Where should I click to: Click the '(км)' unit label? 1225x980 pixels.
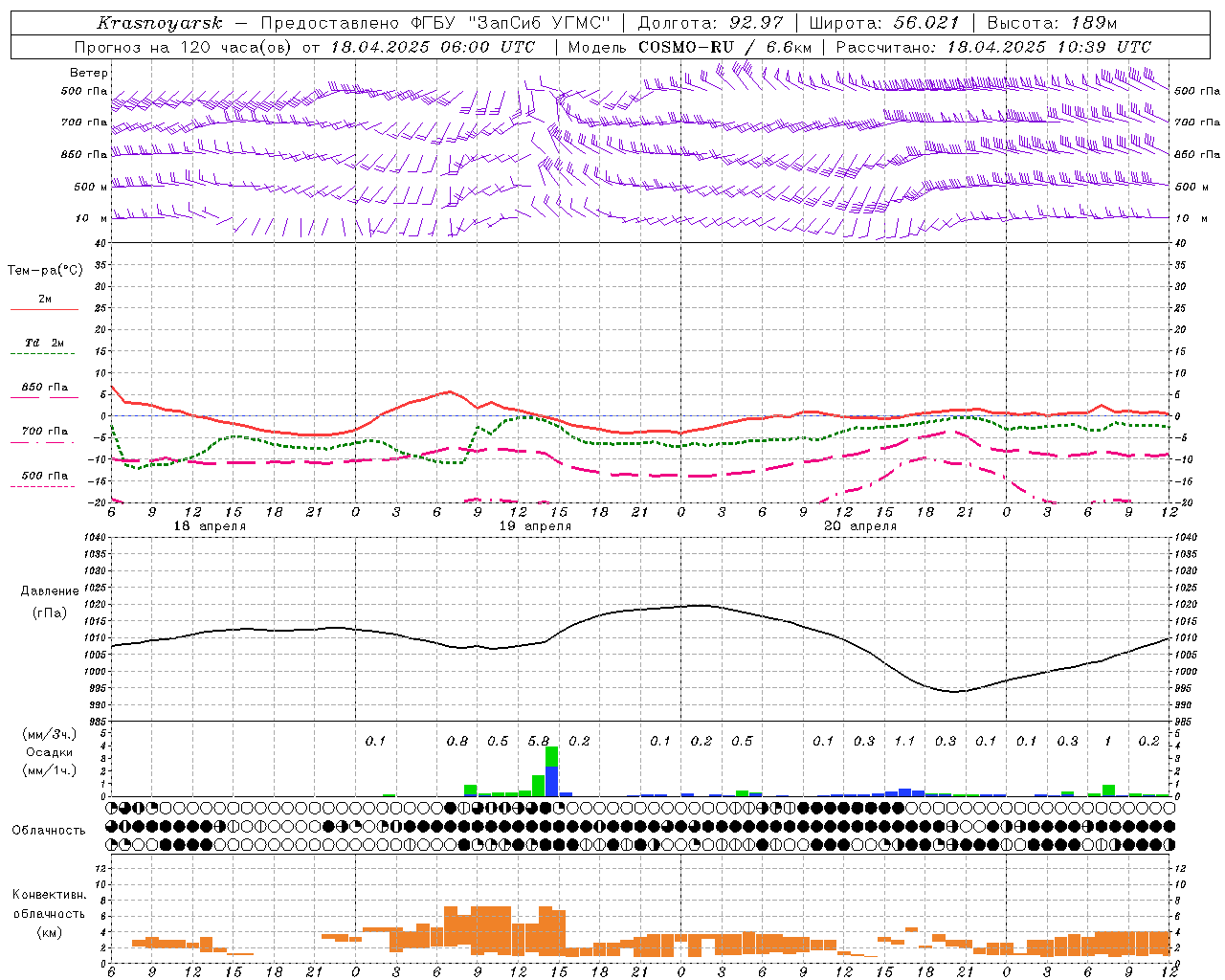pos(50,933)
